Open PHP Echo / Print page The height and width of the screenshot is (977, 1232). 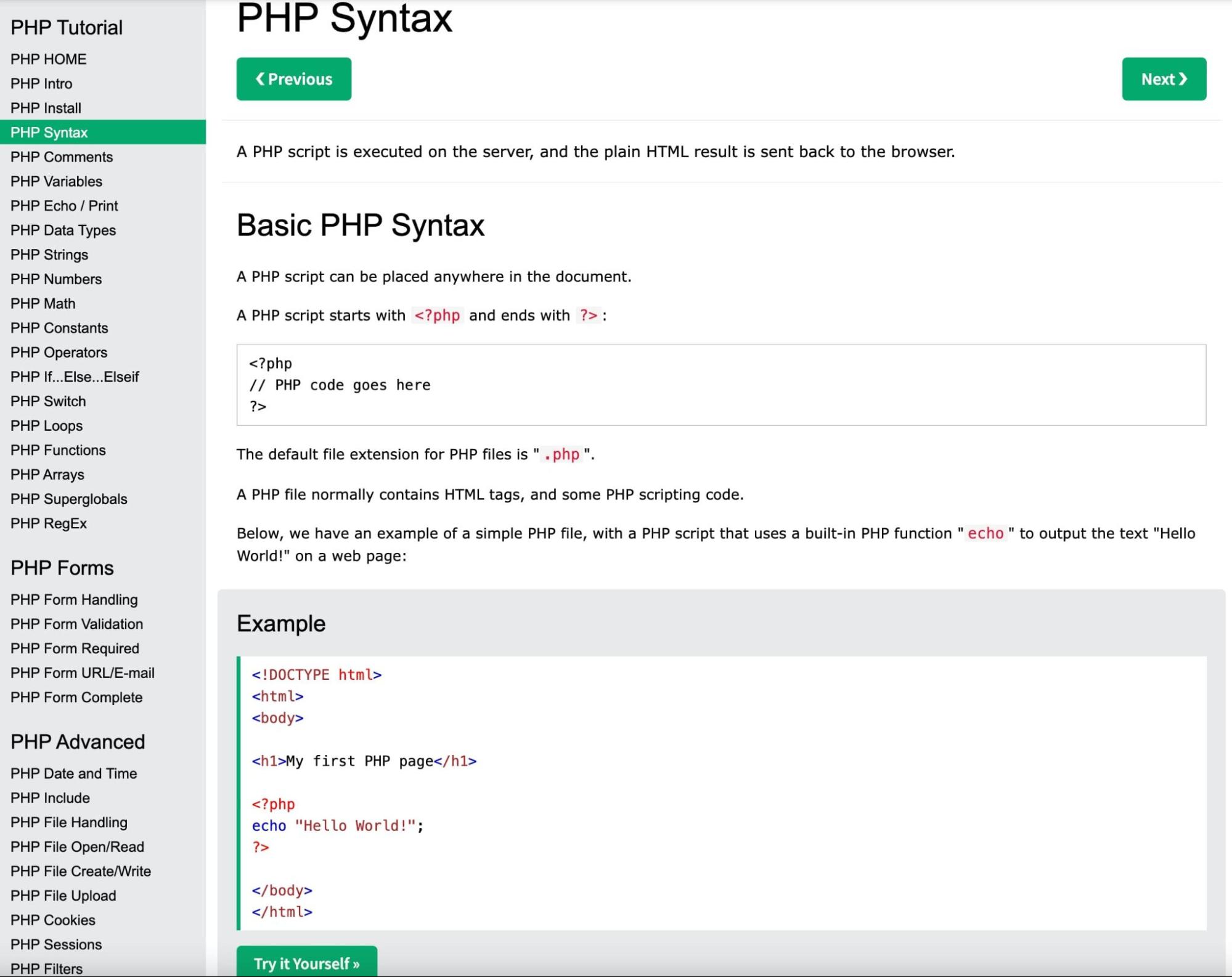tap(64, 206)
